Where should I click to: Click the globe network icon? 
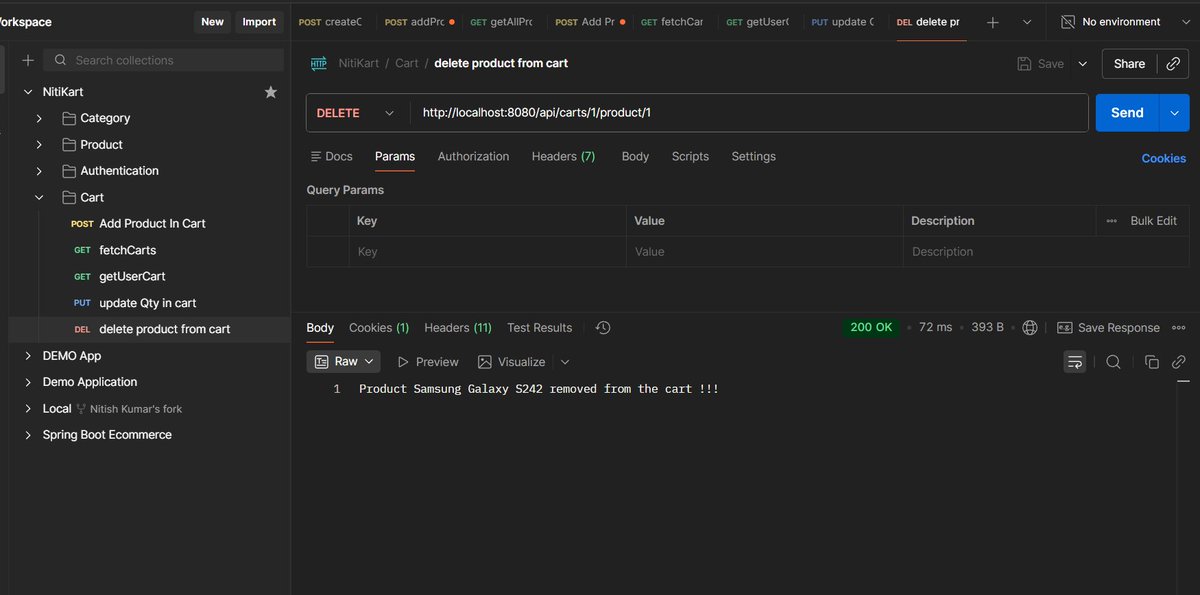pyautogui.click(x=1030, y=328)
